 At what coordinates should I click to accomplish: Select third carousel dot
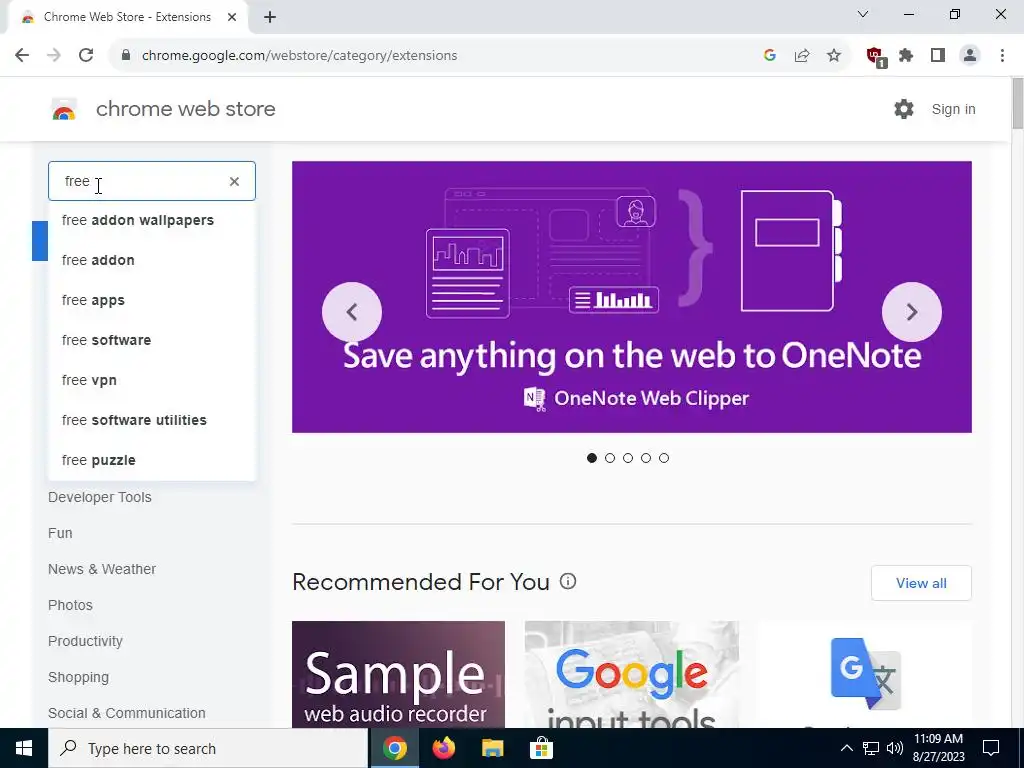click(x=628, y=458)
